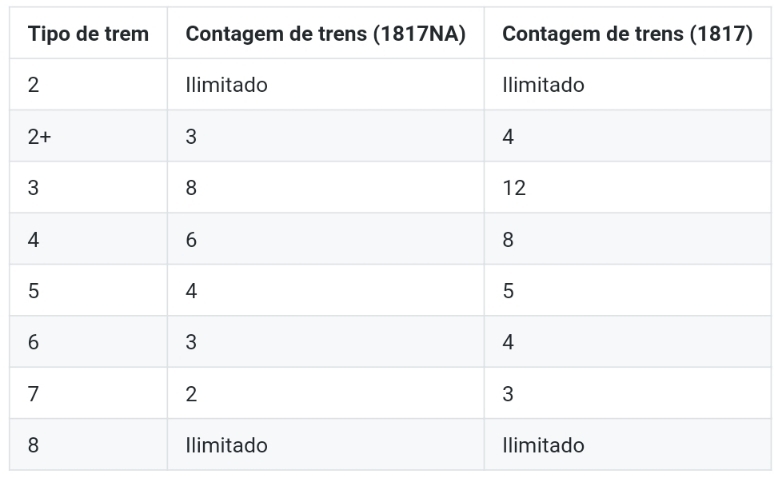This screenshot has width=774, height=478.
Task: Click the train type '7' cell
Action: 34,394
